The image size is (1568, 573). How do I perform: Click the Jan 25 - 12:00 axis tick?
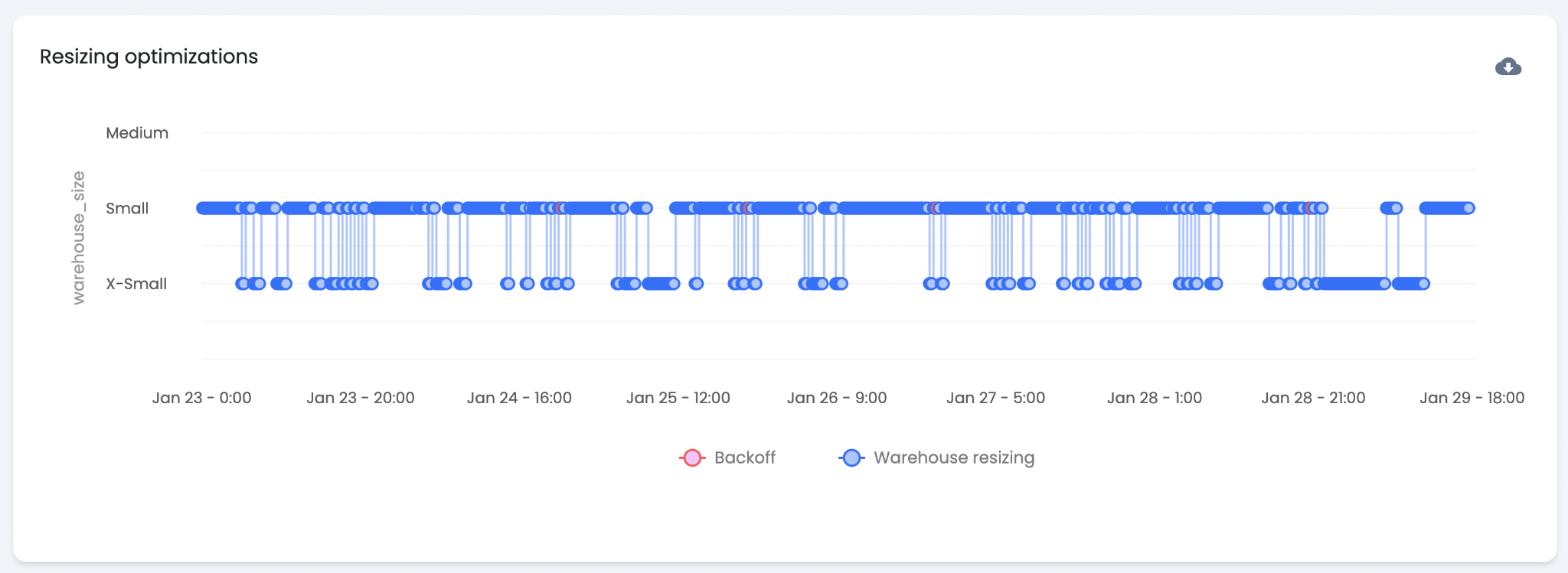tap(678, 398)
